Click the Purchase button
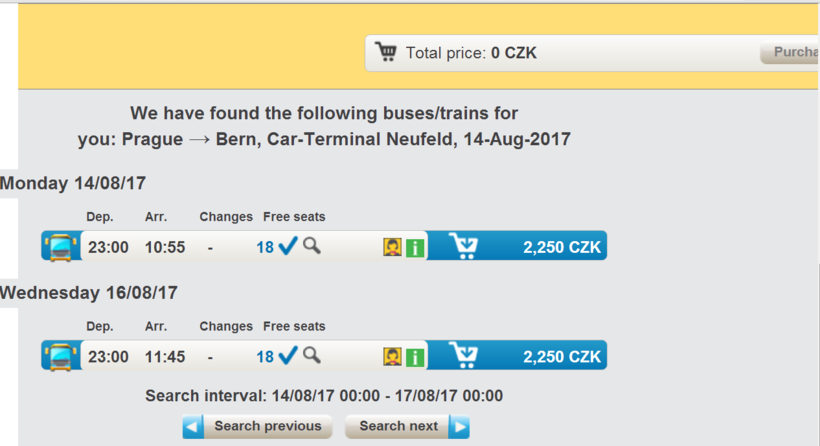Screen dimensions: 820x446 (x=790, y=52)
